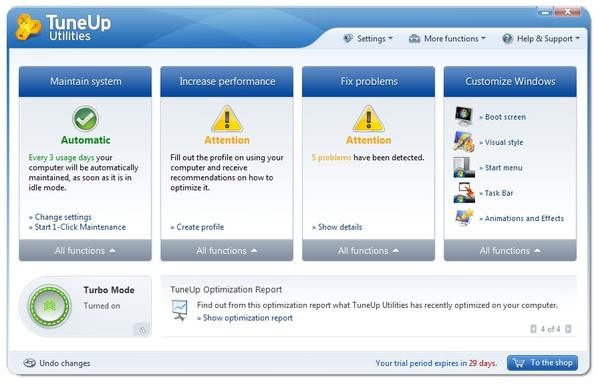This screenshot has width=600, height=386.
Task: Select the Customize Windows header
Action: click(x=510, y=81)
